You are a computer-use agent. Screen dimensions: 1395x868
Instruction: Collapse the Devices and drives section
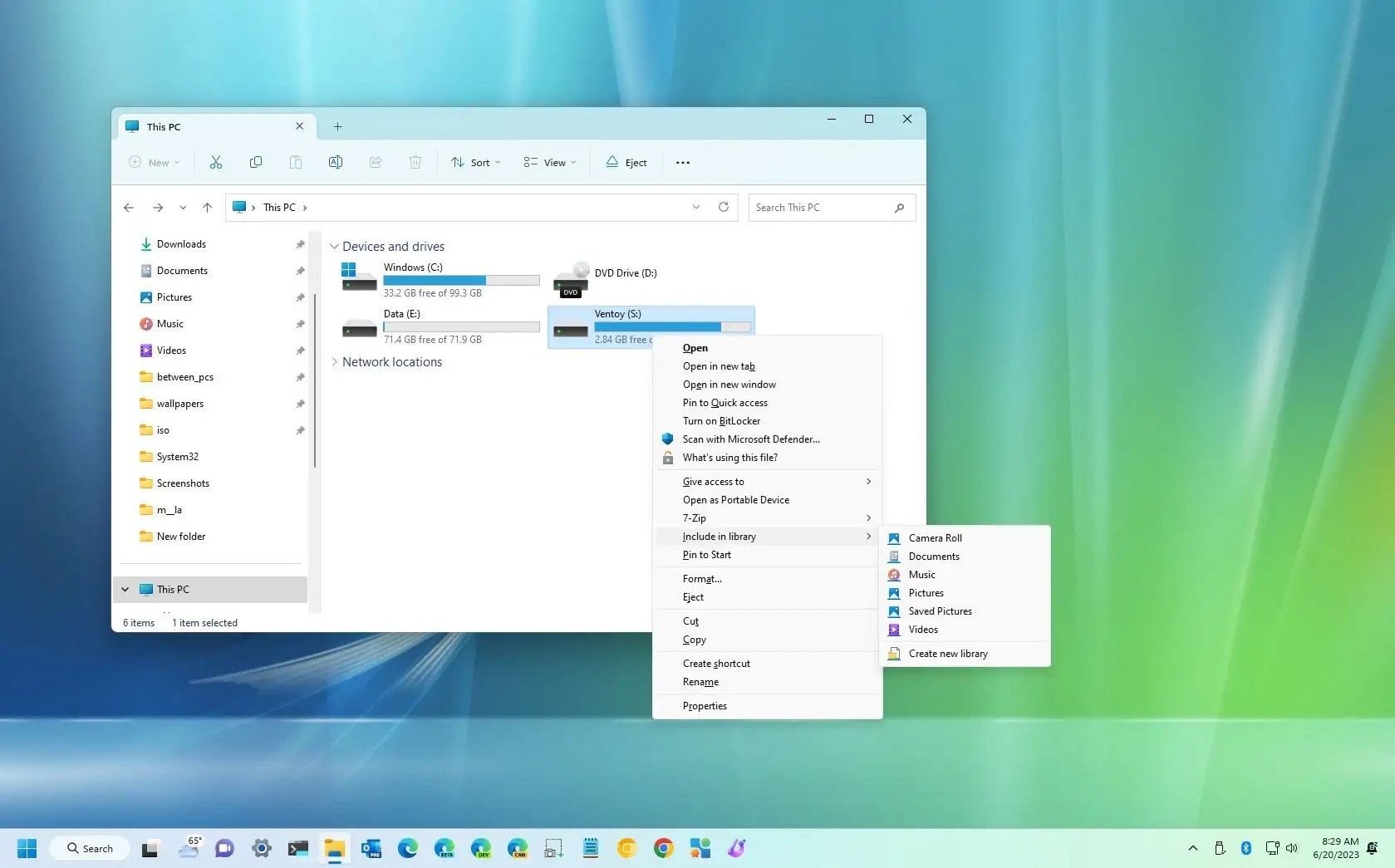coord(334,246)
